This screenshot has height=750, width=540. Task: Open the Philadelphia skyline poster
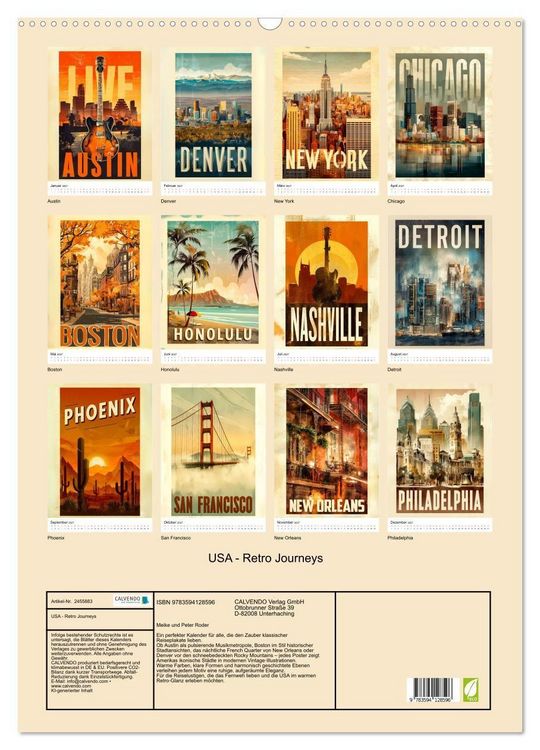click(x=440, y=452)
